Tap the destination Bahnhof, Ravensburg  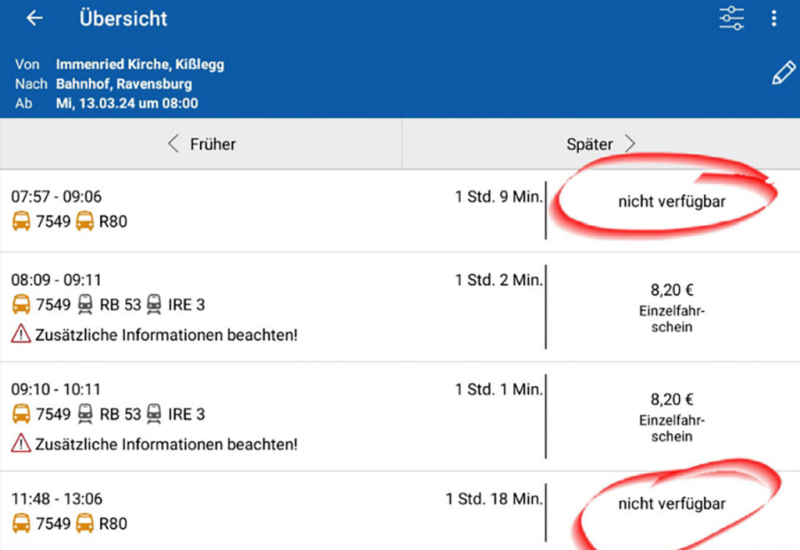pos(123,84)
